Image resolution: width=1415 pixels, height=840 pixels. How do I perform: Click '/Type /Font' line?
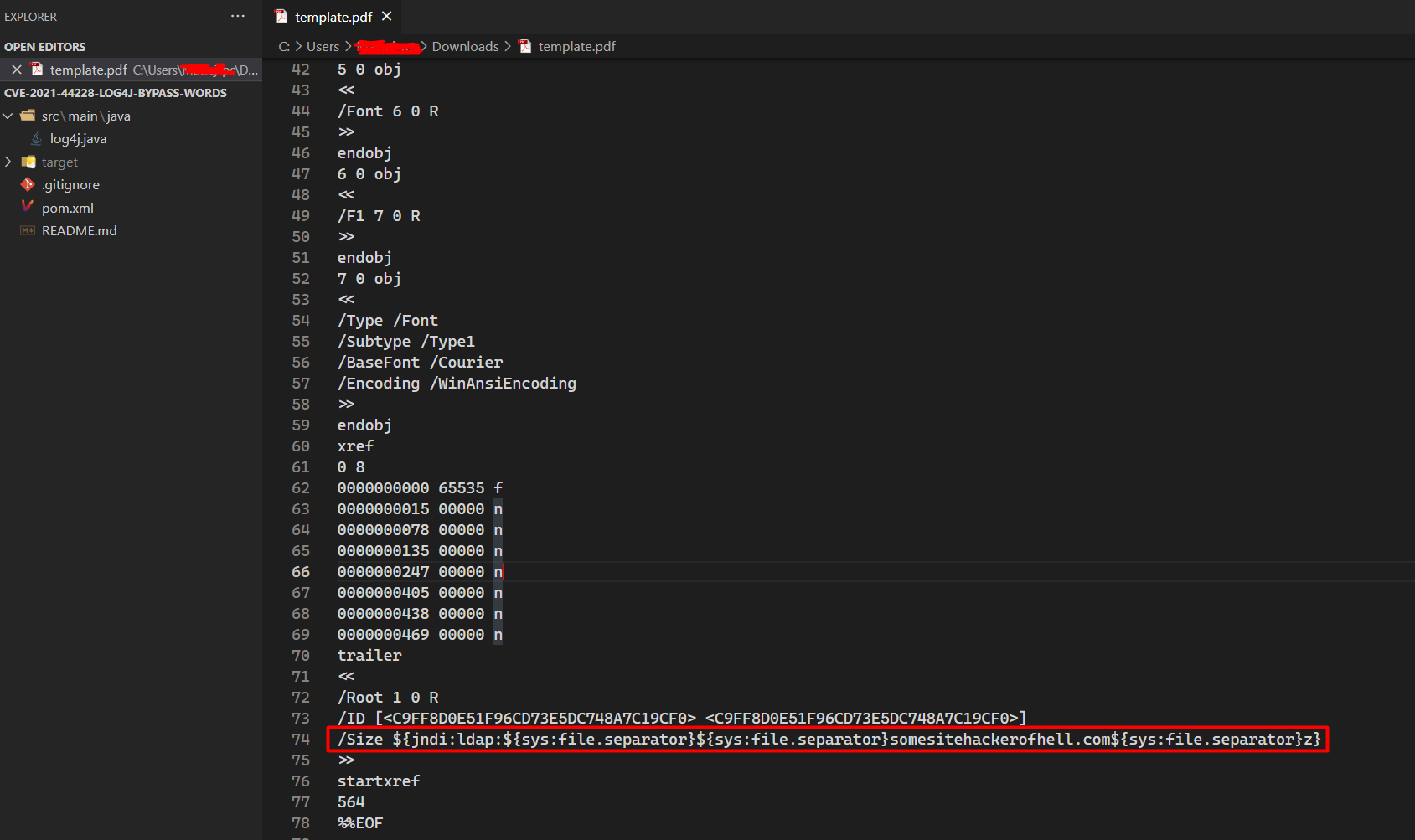[387, 321]
